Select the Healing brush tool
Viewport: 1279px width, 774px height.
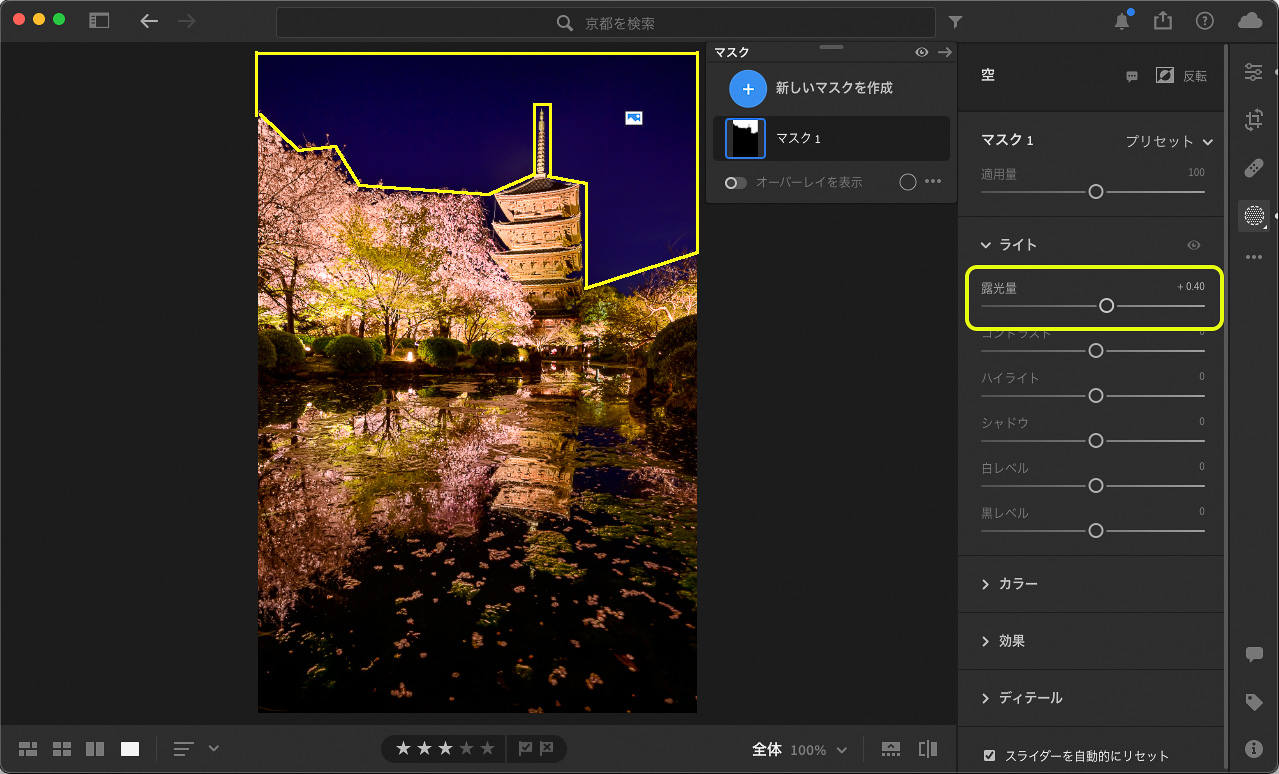pyautogui.click(x=1253, y=168)
